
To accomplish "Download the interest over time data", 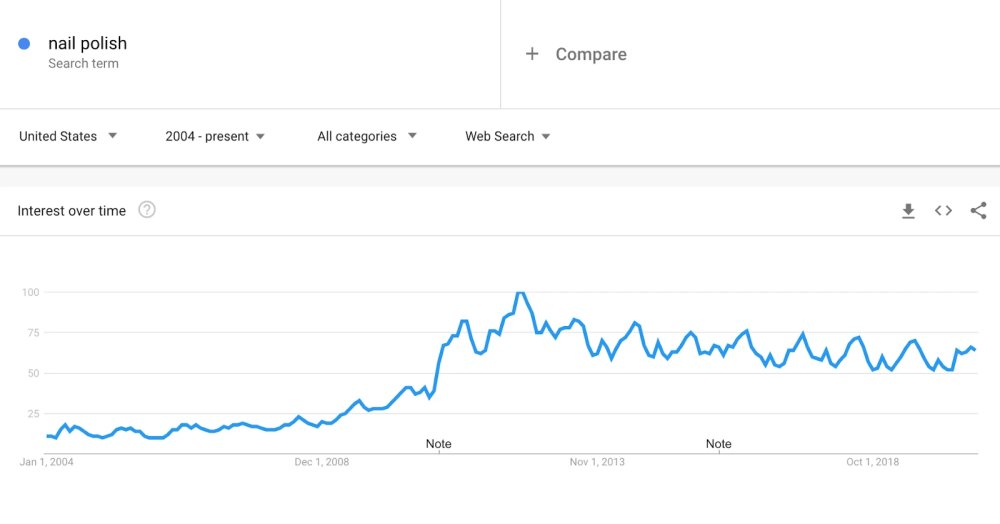I will pos(908,210).
